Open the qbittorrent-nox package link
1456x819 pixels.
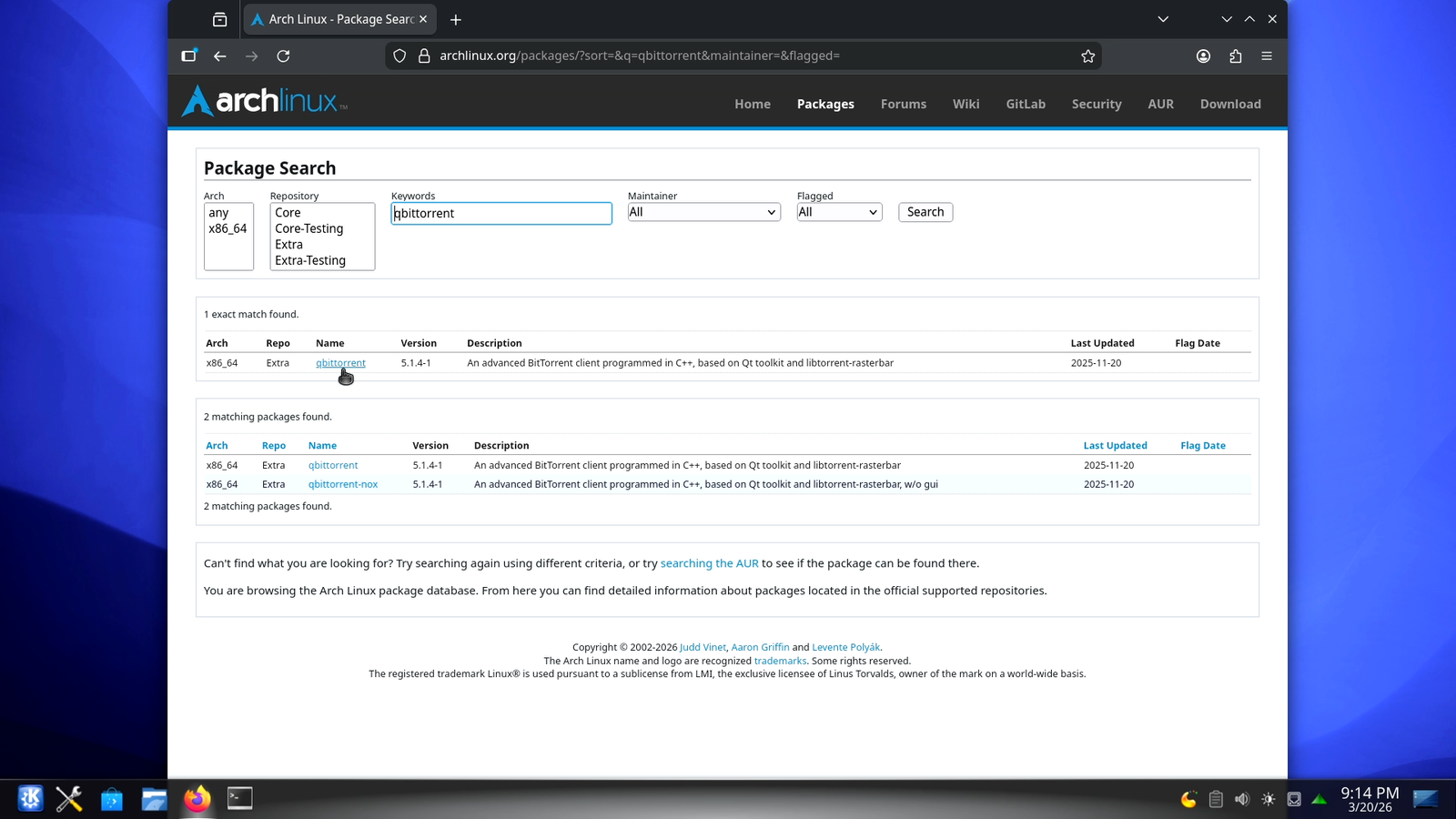343,484
